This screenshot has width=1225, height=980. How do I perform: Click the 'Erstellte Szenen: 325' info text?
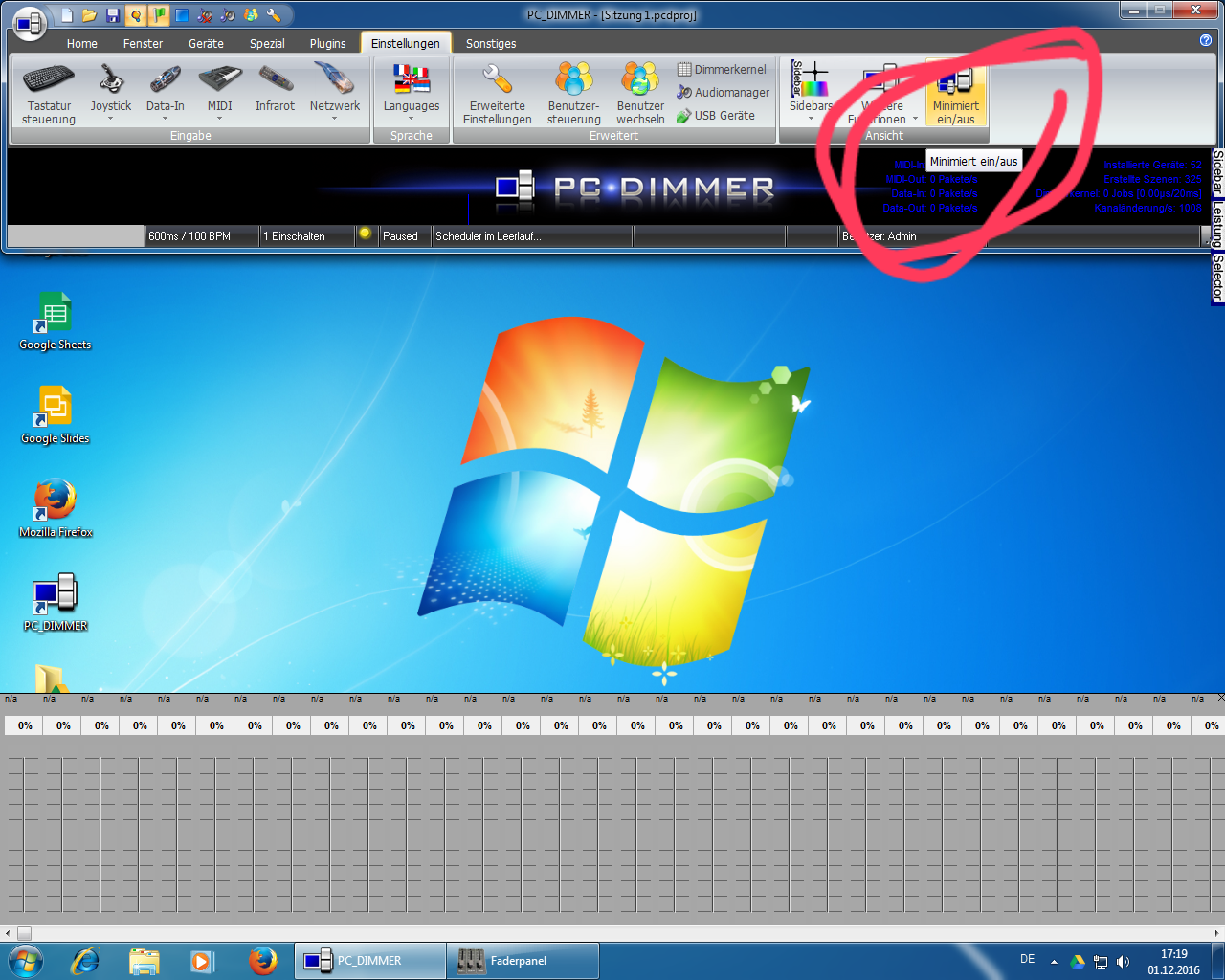[1152, 180]
